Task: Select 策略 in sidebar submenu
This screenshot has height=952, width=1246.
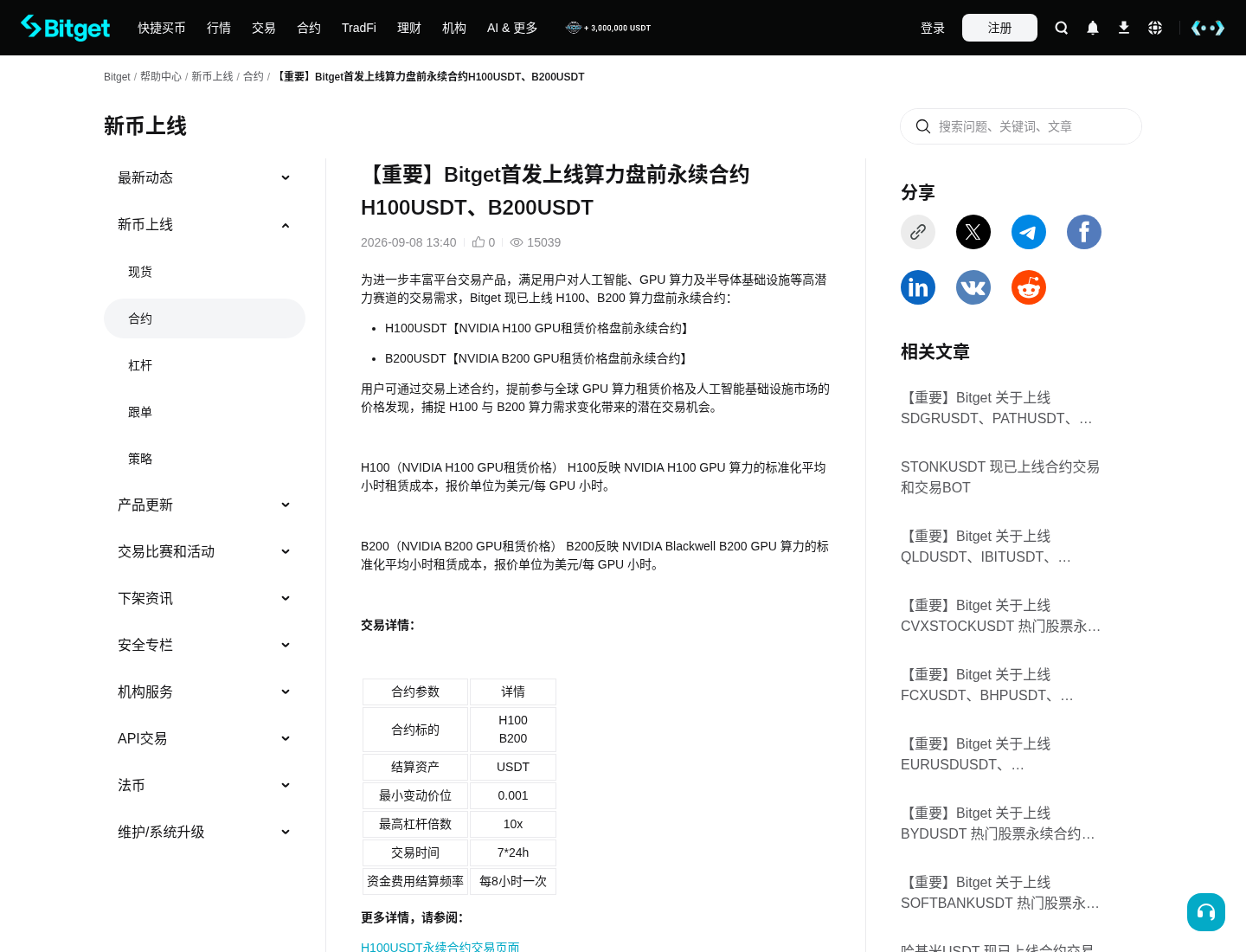Action: tap(204, 459)
